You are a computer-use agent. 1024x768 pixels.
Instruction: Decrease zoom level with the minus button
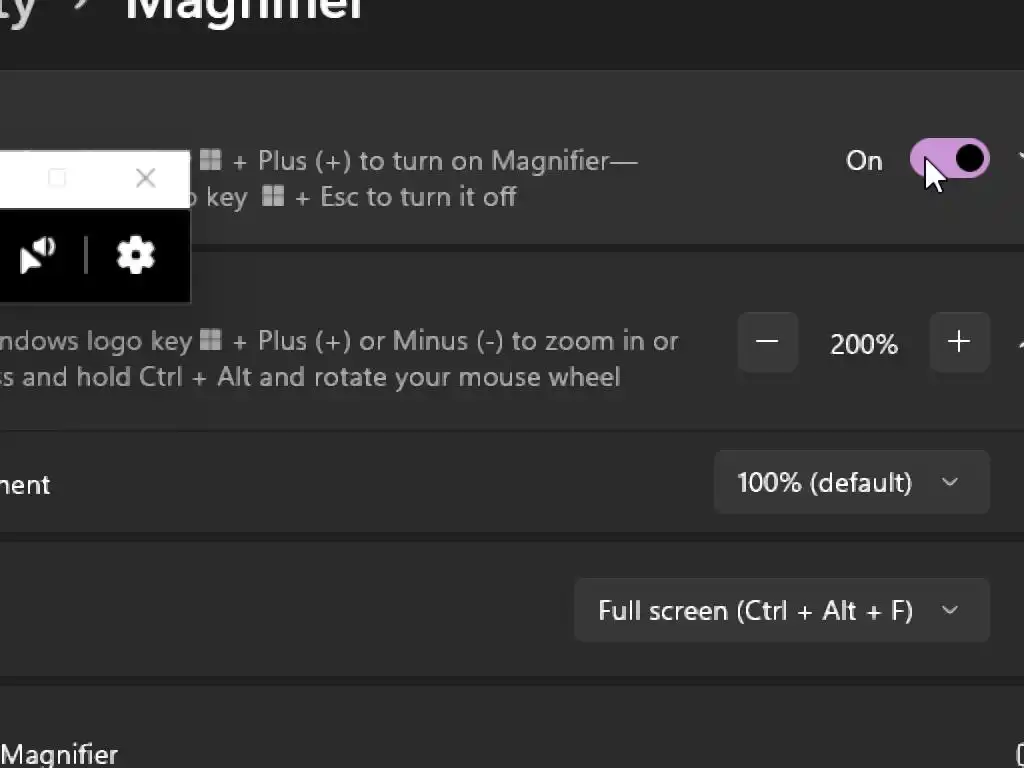tap(767, 342)
